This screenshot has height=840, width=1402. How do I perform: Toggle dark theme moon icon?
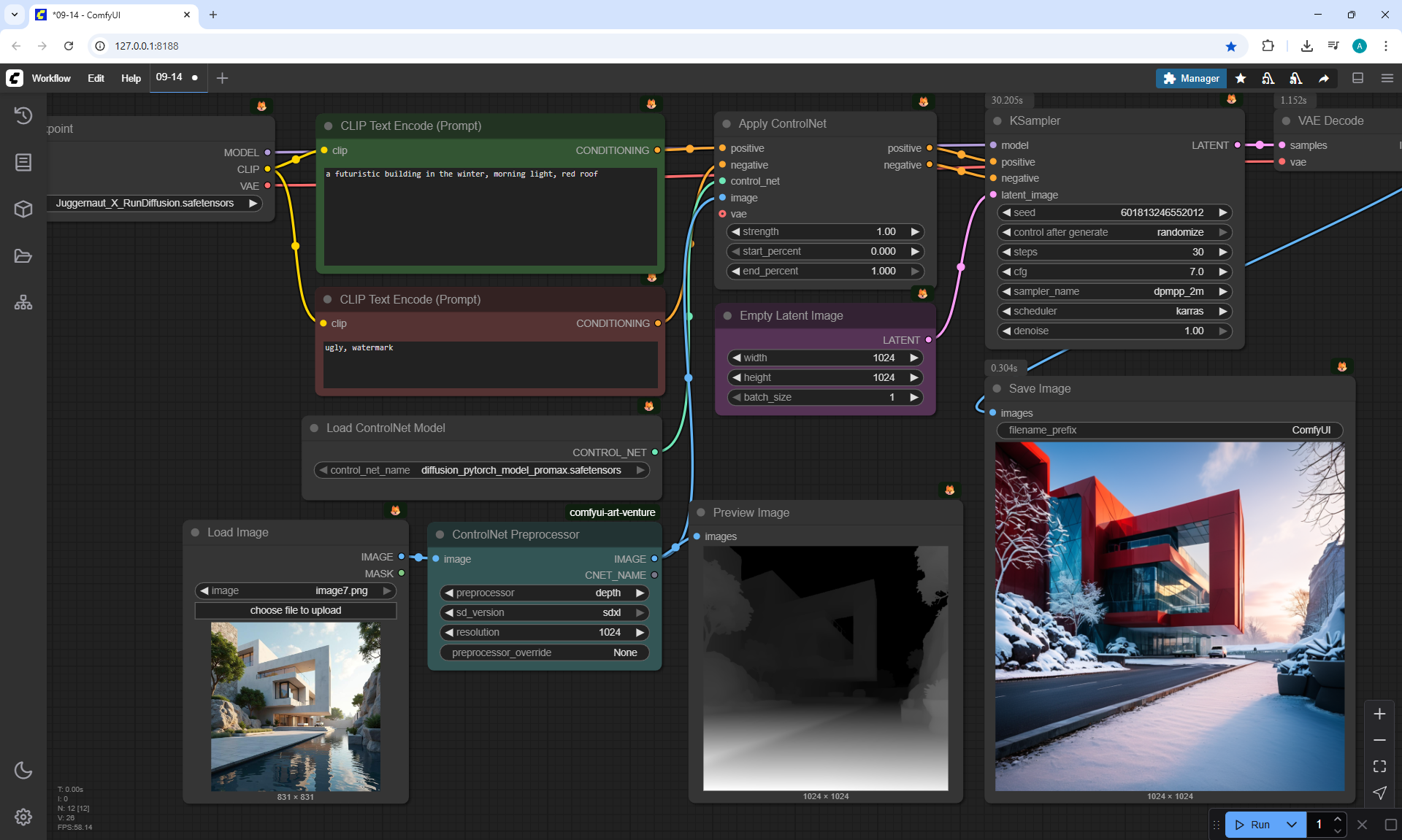(x=23, y=770)
